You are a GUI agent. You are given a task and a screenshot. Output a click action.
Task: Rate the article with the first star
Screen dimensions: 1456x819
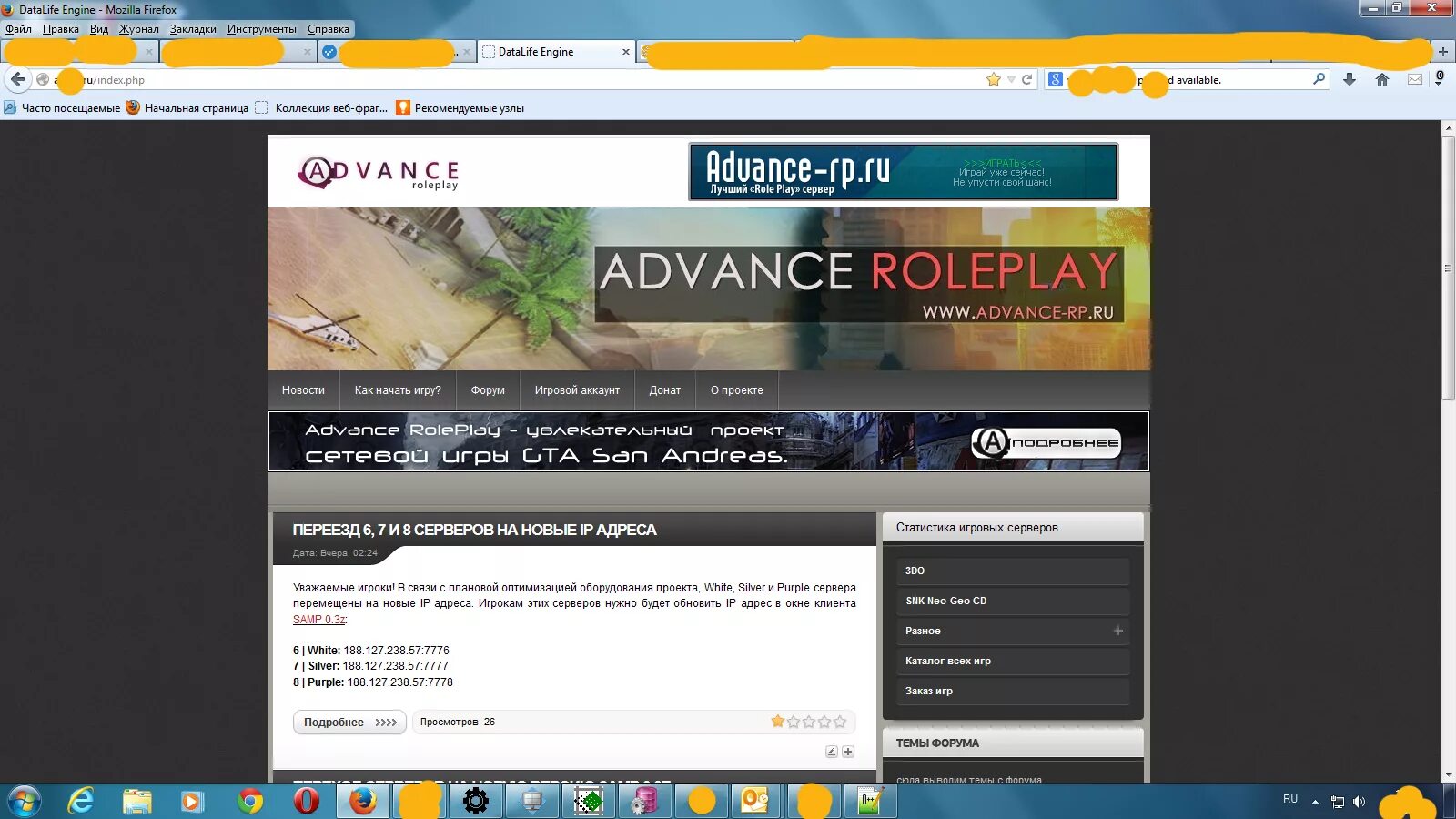(x=778, y=722)
